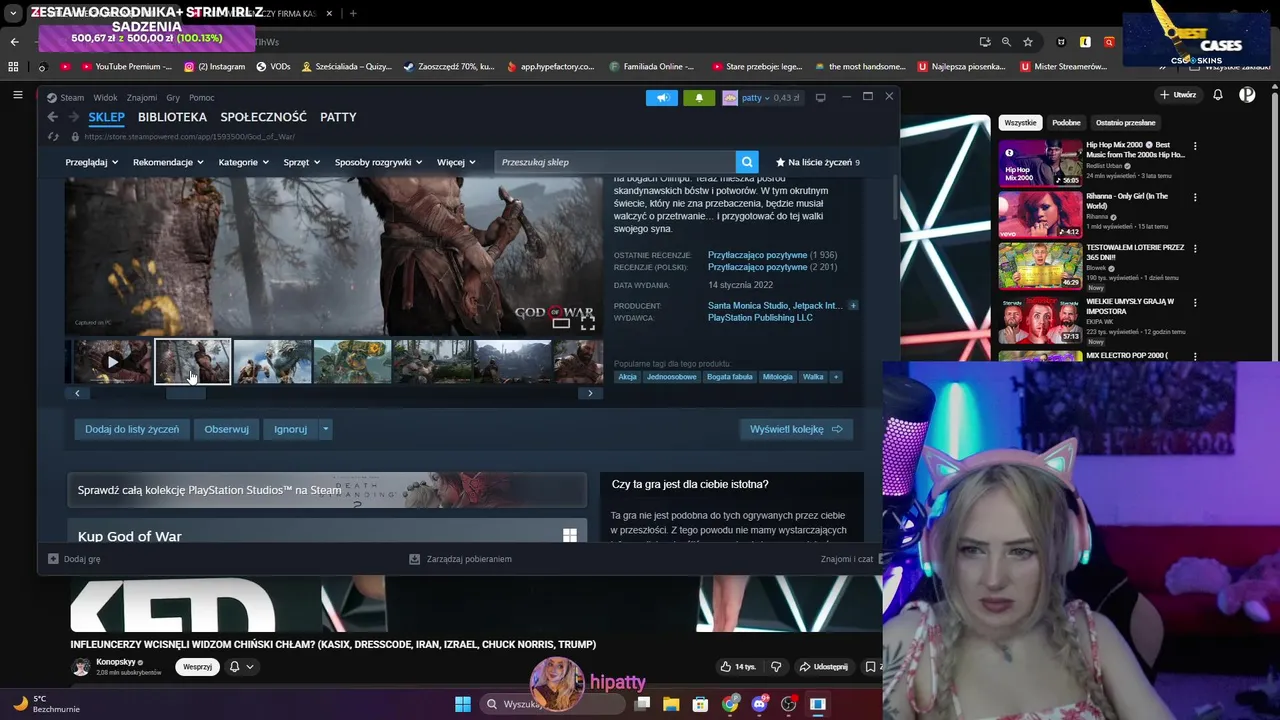
Task: Click the plus icon next to developer names
Action: point(853,305)
